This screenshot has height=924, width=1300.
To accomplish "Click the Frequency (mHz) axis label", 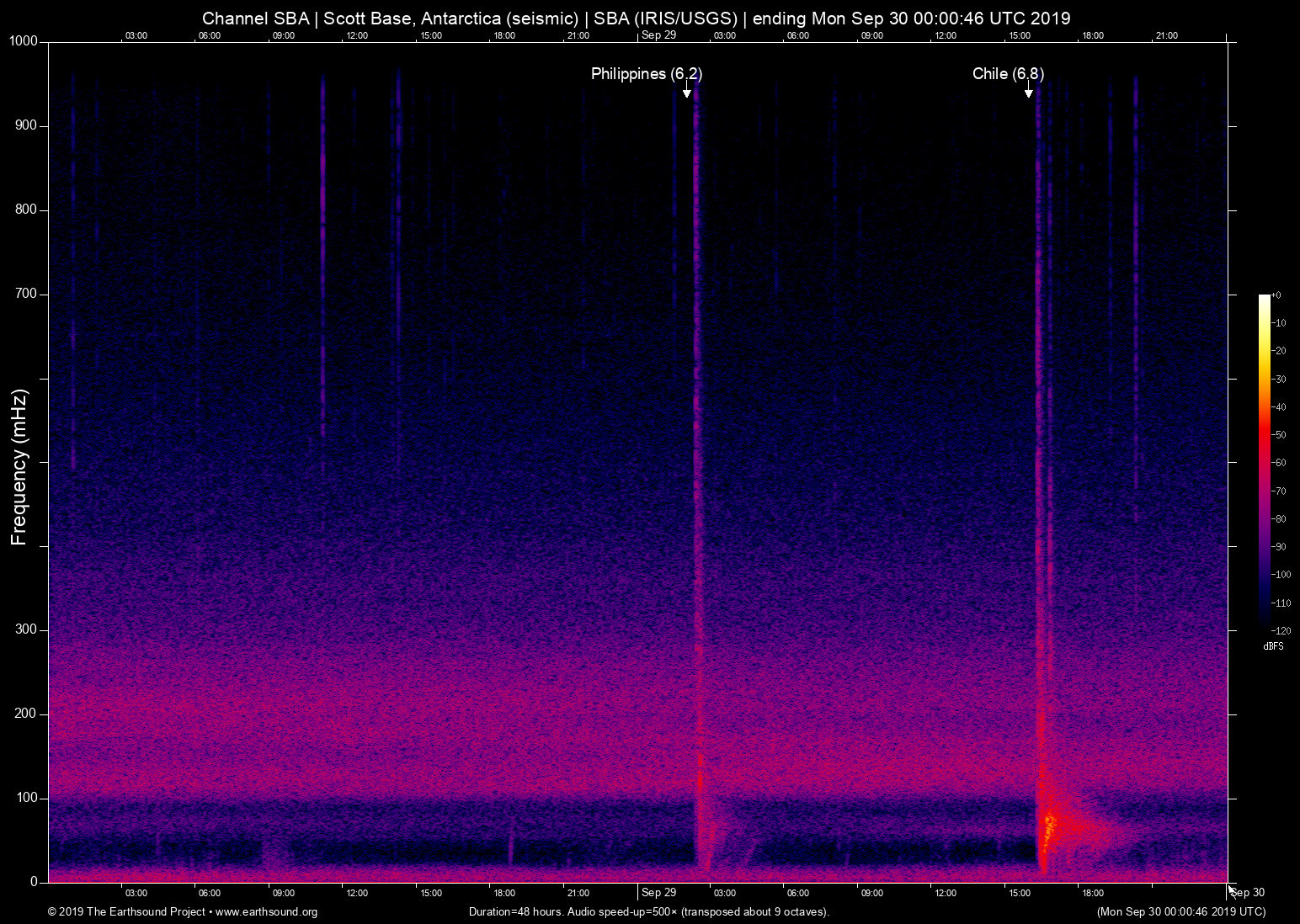I will [x=19, y=467].
